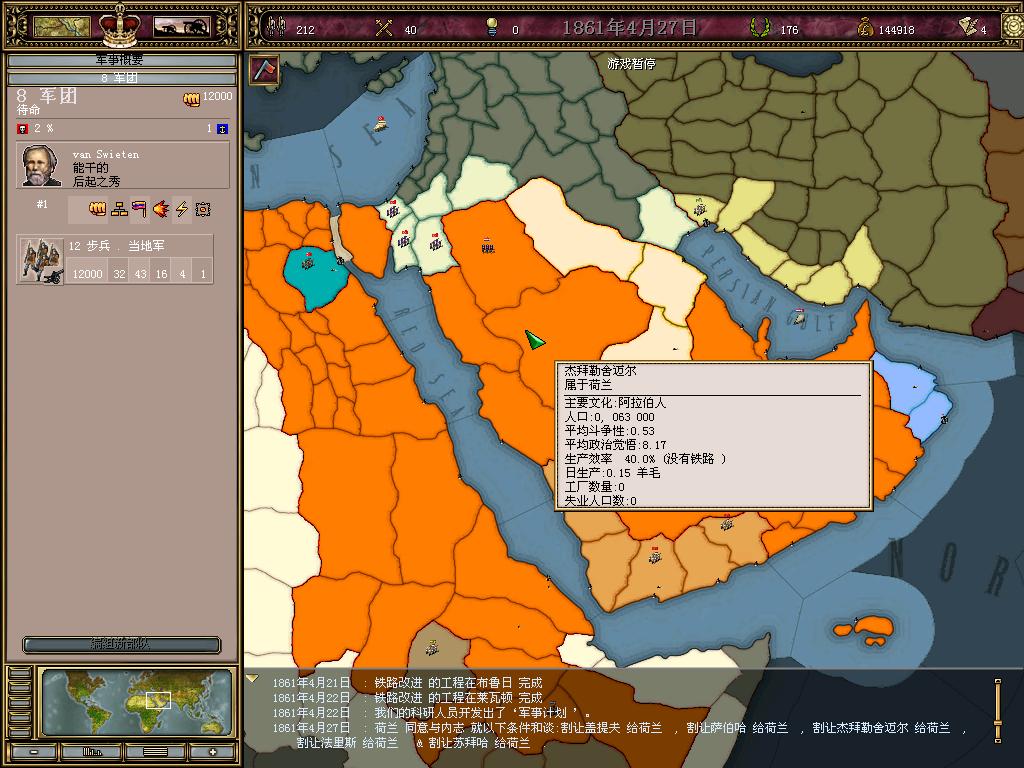1024x768 pixels.
Task: Click the April 27 peace treaty log entry
Action: [620, 735]
